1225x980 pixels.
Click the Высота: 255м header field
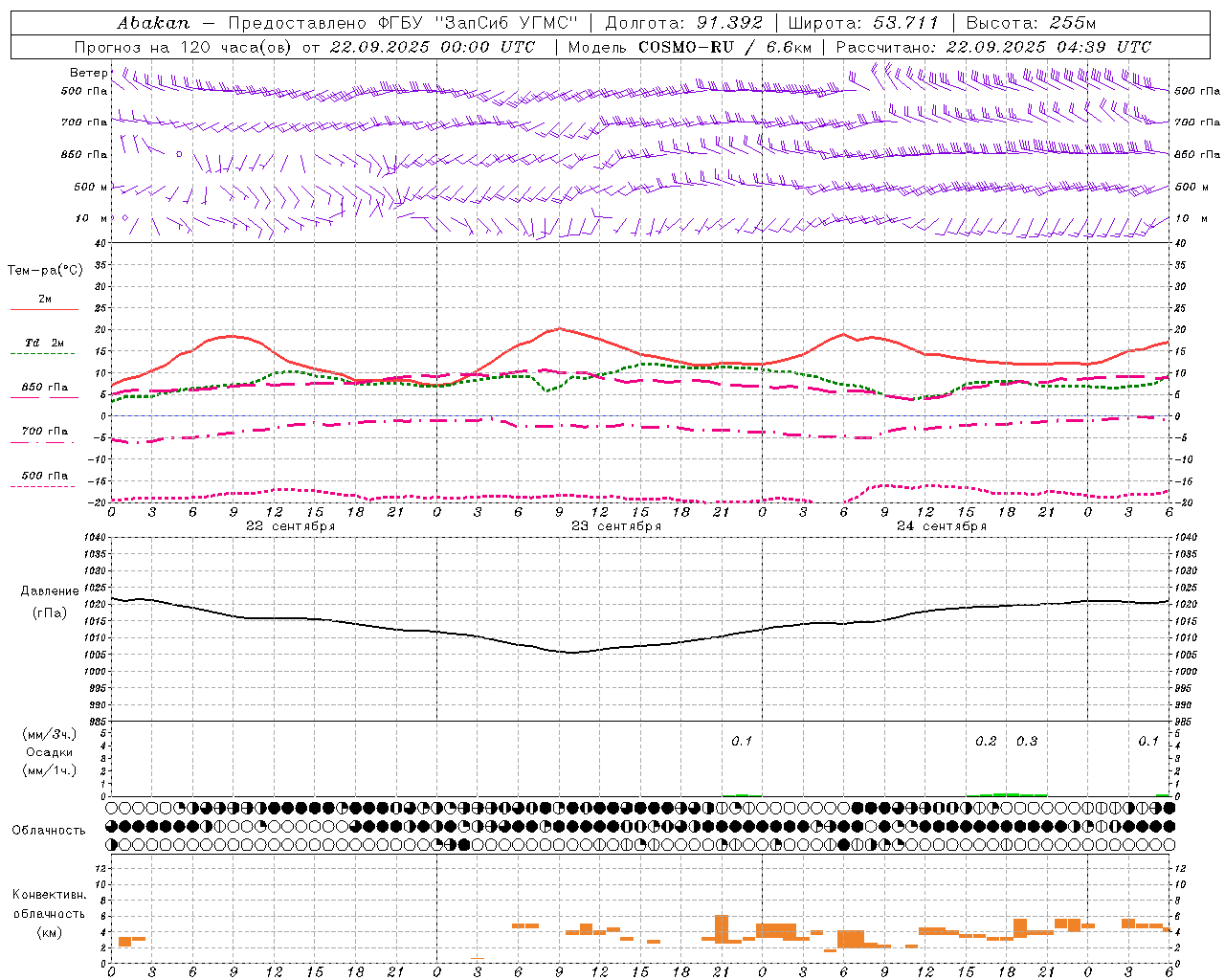click(1031, 23)
